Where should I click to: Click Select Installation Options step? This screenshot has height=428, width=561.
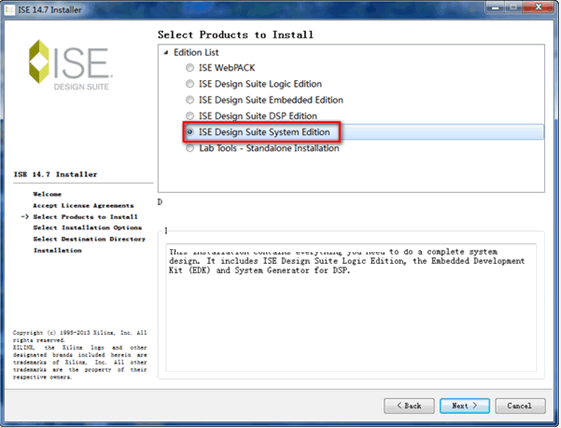tap(87, 228)
